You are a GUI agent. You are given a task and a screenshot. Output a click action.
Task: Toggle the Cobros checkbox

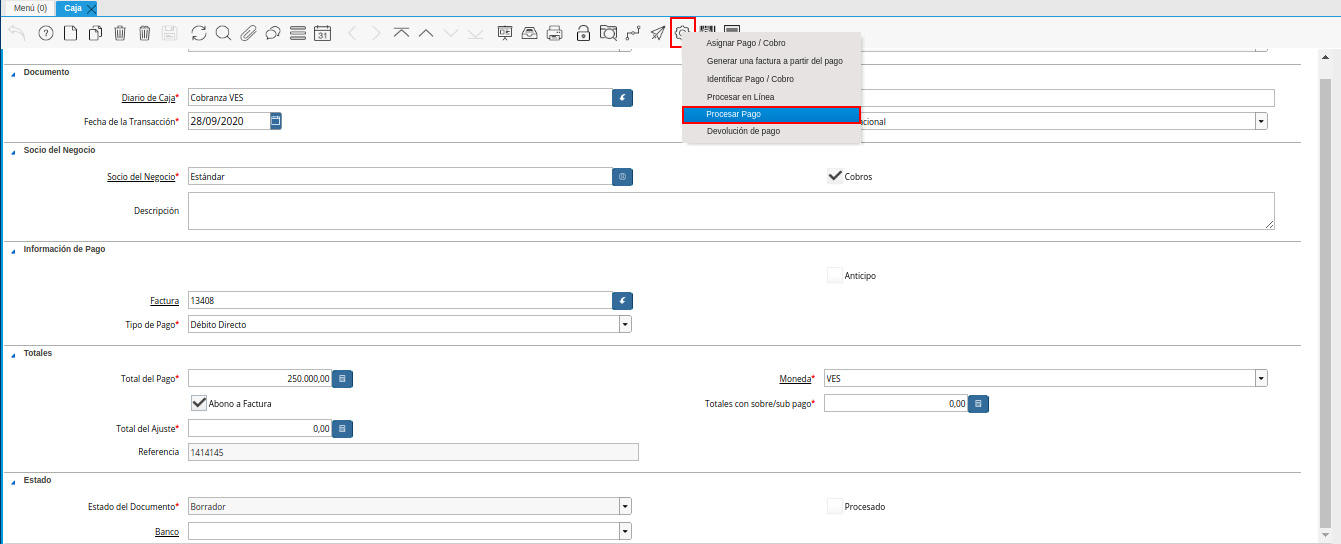[x=835, y=176]
